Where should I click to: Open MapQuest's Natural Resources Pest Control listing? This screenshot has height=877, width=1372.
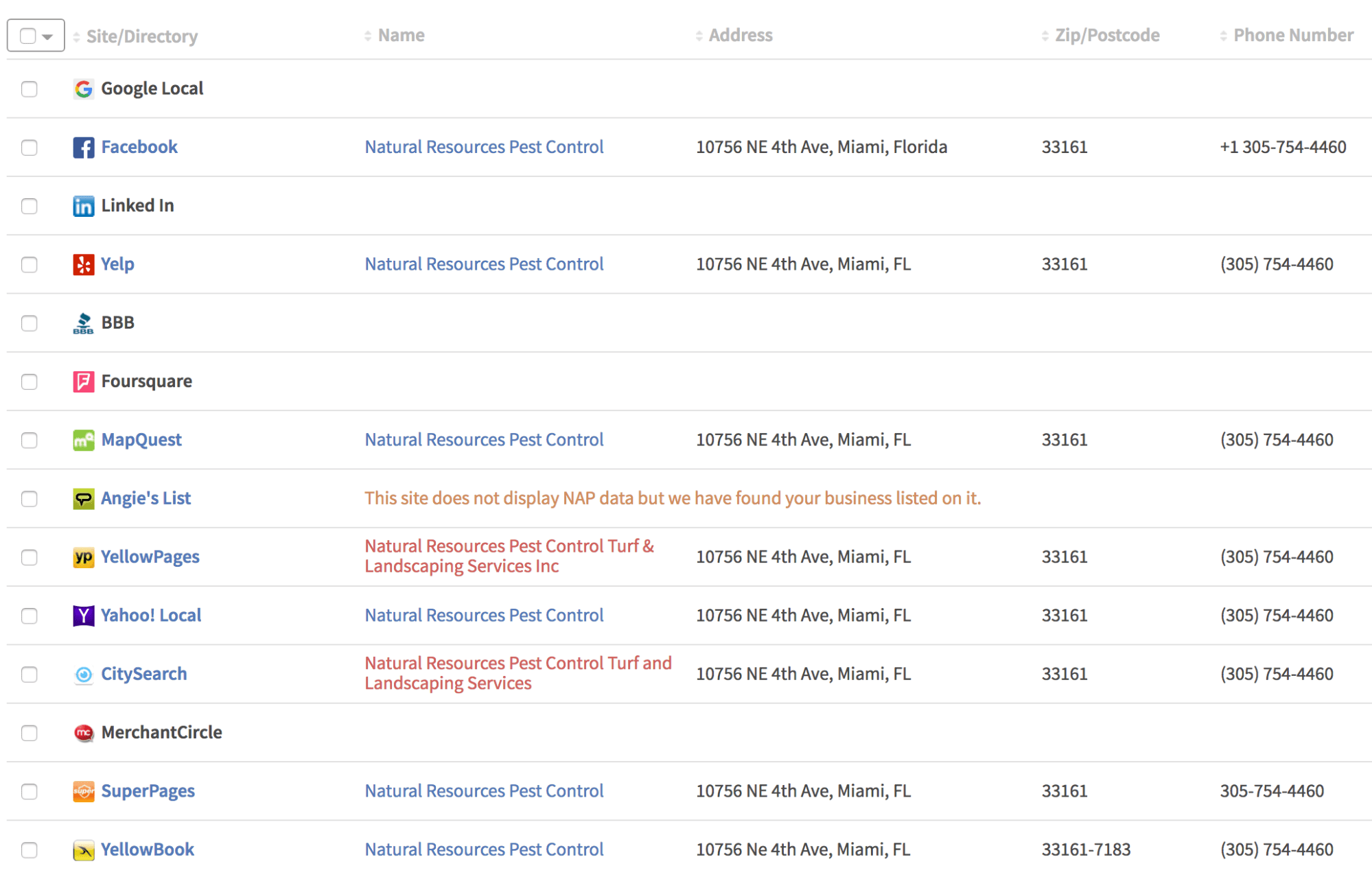click(x=484, y=440)
